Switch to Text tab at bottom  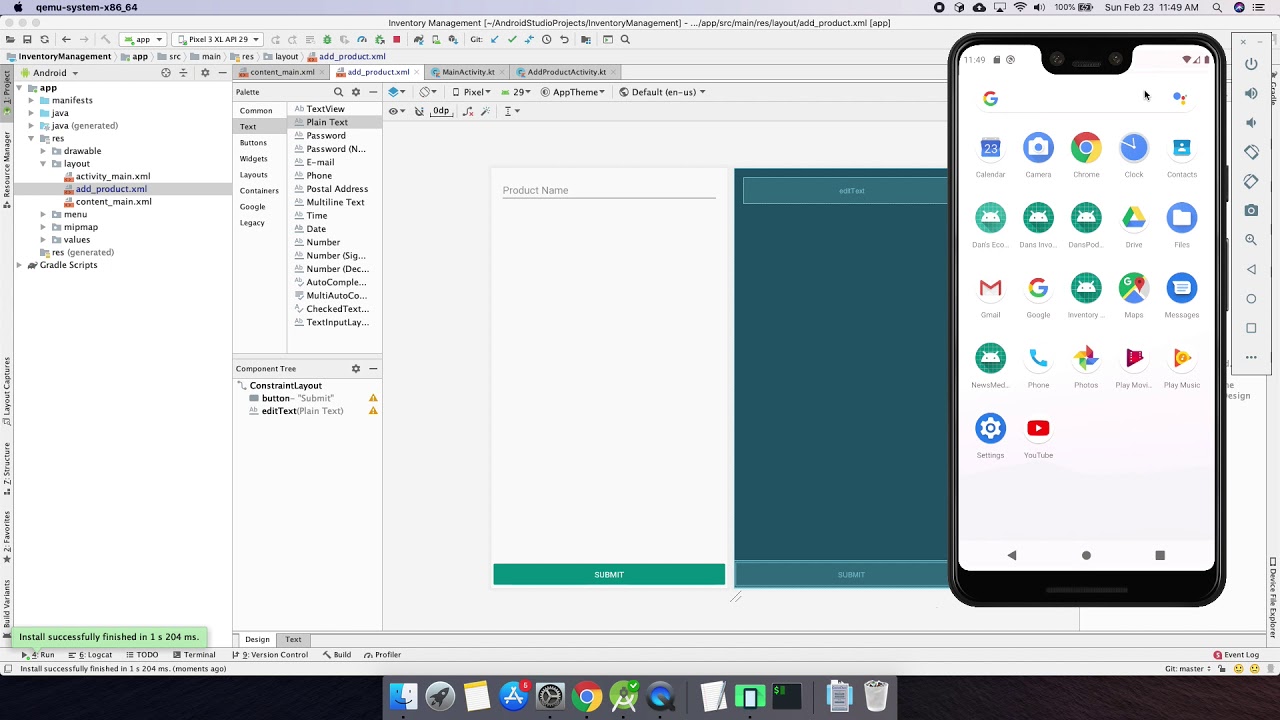pyautogui.click(x=293, y=639)
